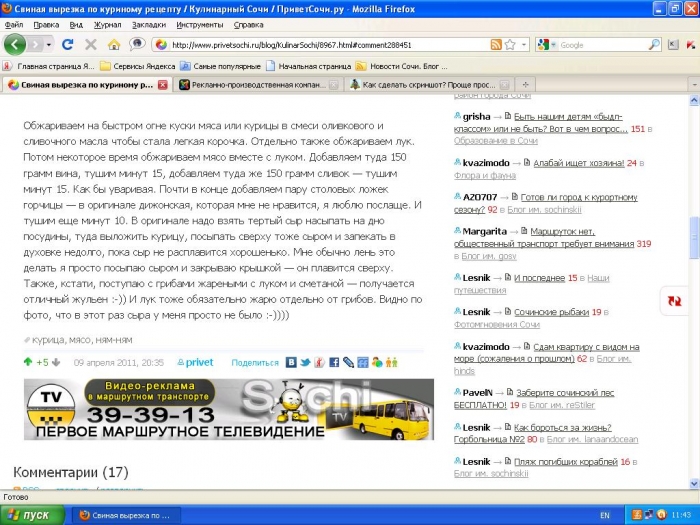Expand the URL bar history dropdown arrow
This screenshot has height=525, width=700.
coord(524,45)
